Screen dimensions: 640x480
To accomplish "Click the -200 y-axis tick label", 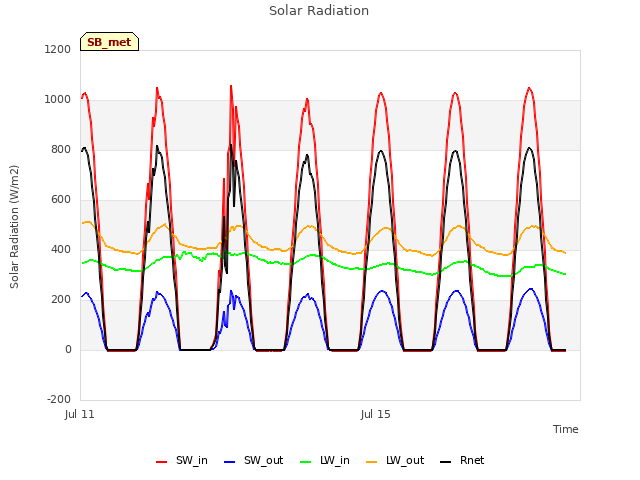I will click(59, 399).
